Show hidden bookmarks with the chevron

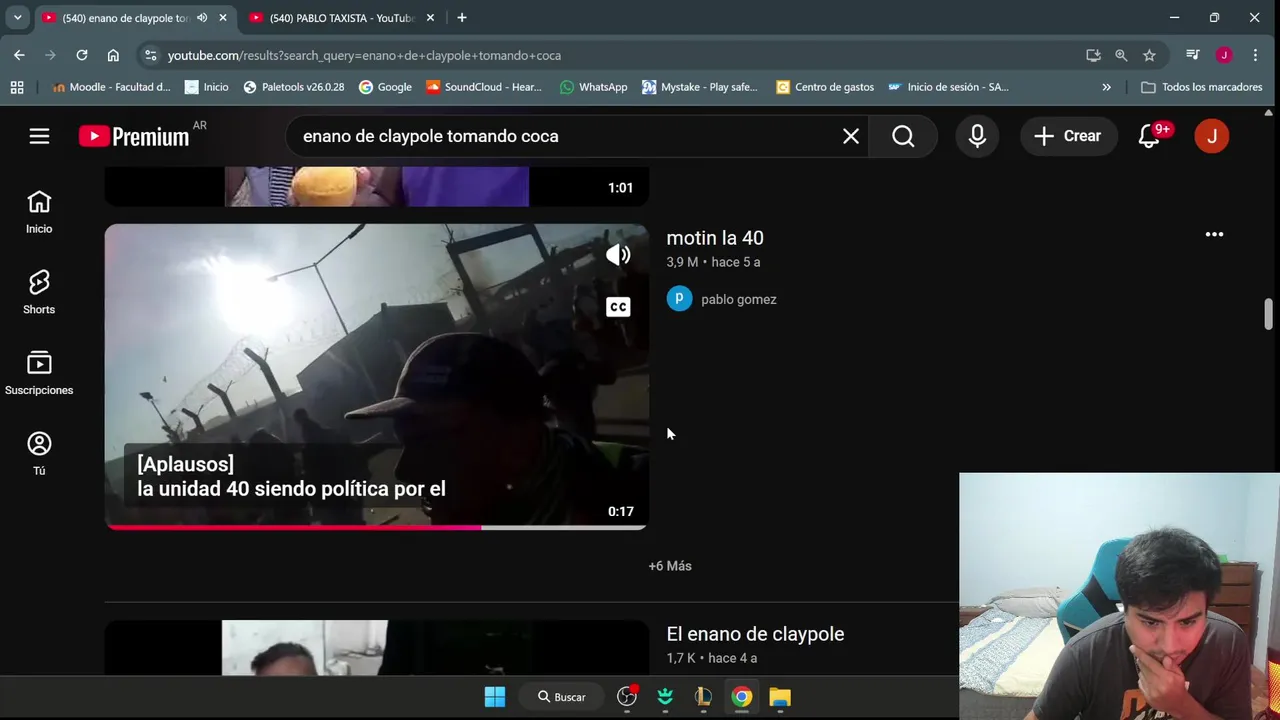[1106, 87]
